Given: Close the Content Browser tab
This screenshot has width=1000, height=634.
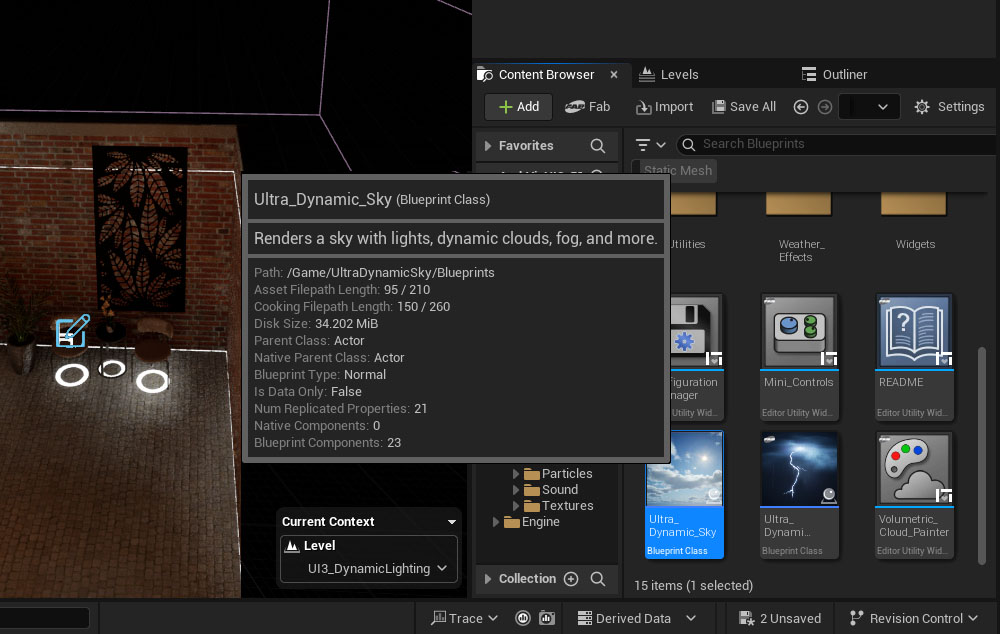Looking at the screenshot, I should [x=614, y=75].
